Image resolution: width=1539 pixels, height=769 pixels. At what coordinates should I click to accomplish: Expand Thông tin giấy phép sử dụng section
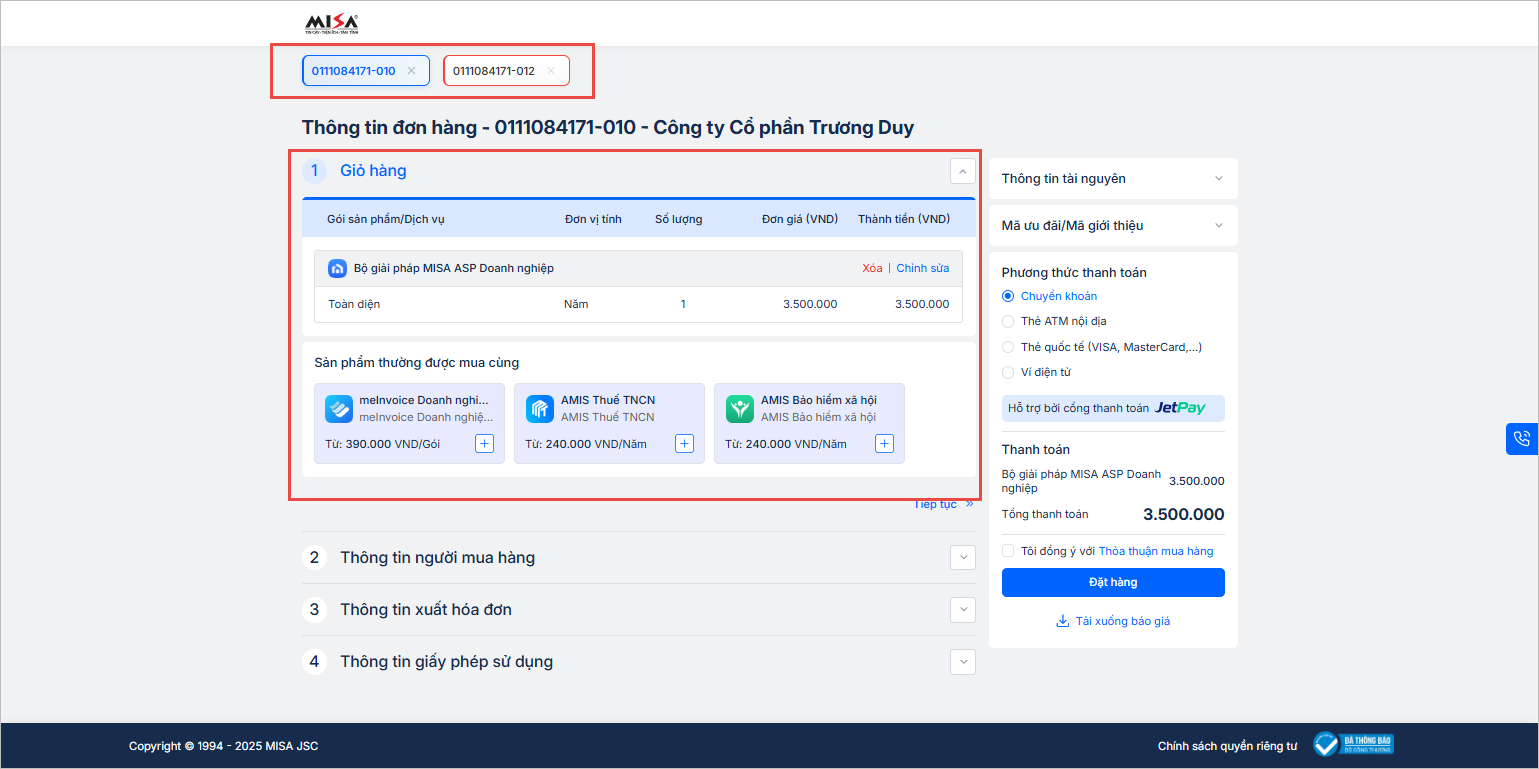point(963,662)
